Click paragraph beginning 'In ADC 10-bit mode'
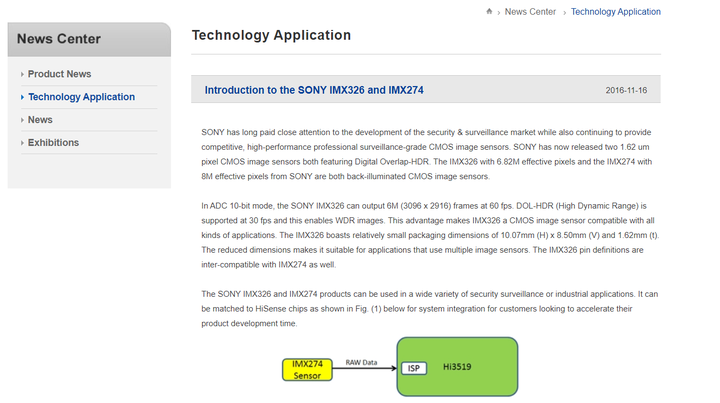This screenshot has width=720, height=403. tap(430, 235)
